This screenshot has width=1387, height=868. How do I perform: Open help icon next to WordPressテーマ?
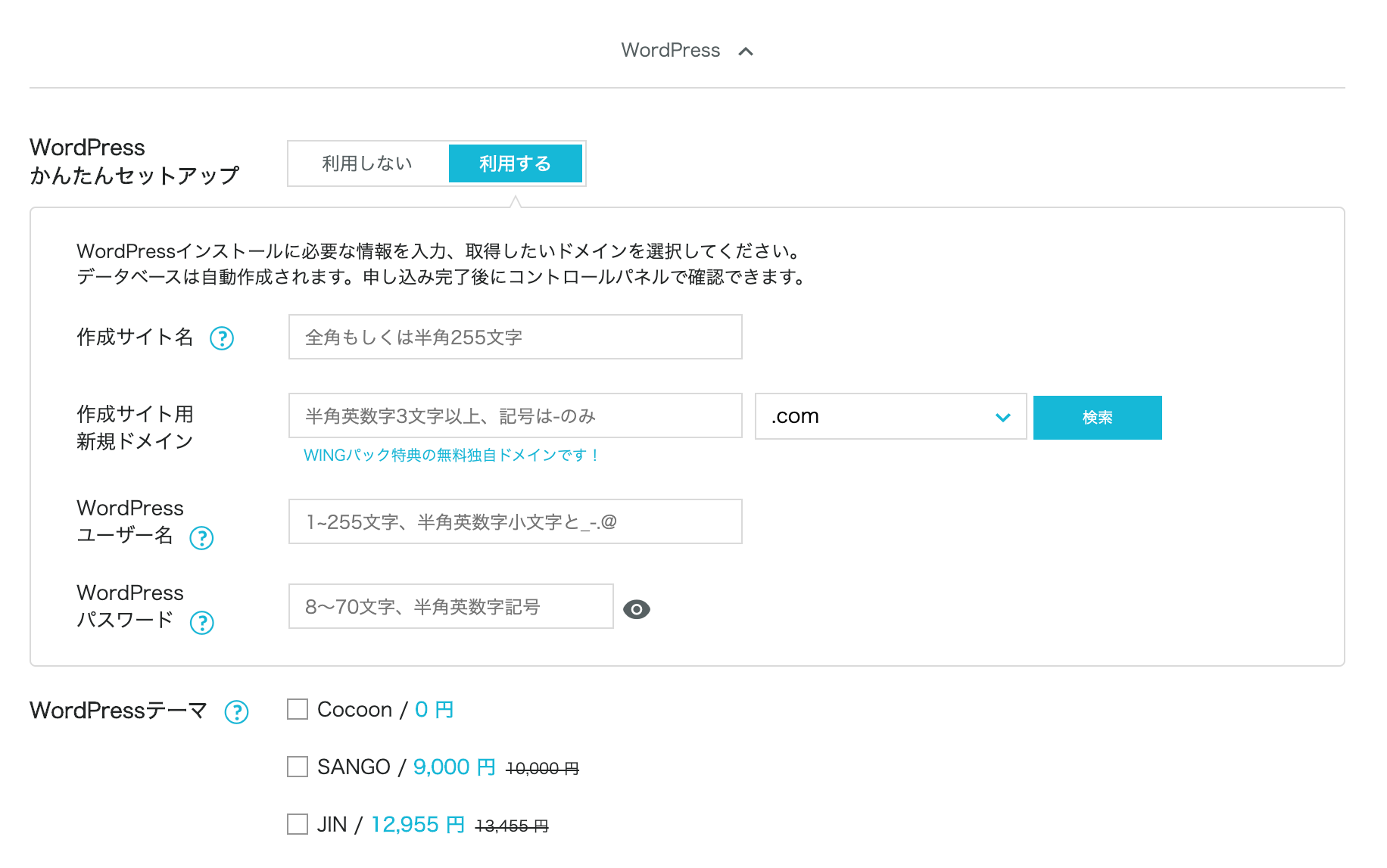[236, 712]
